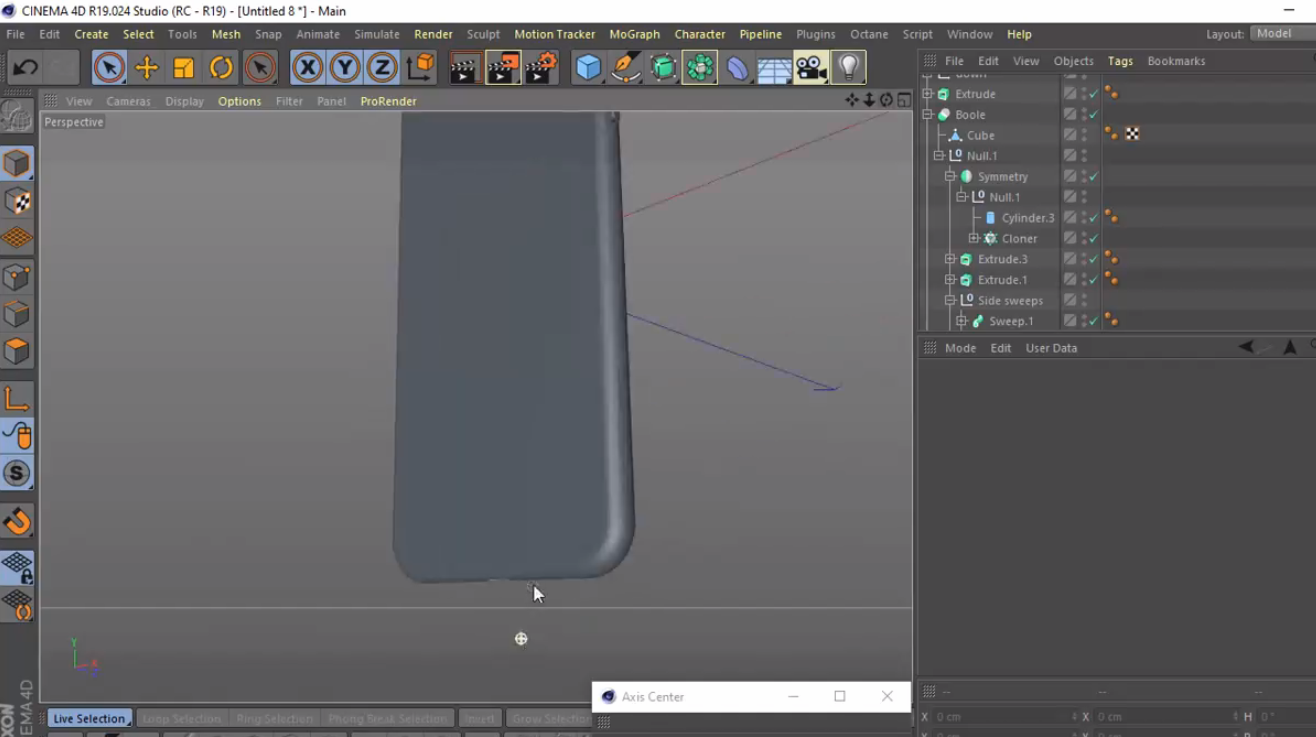Click the Live Selection button at the bottom

click(x=89, y=718)
